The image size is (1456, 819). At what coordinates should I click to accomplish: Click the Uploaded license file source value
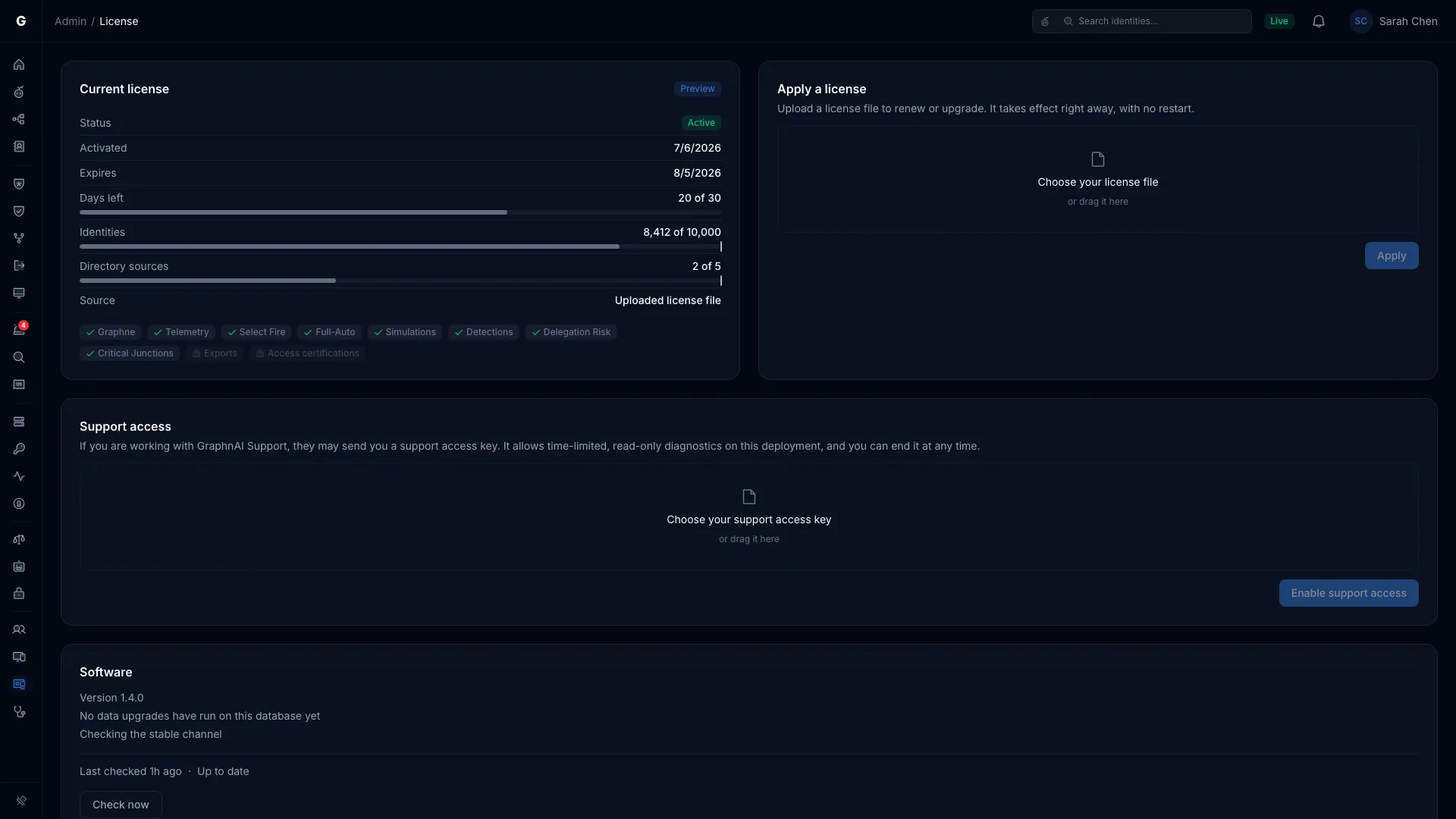667,300
